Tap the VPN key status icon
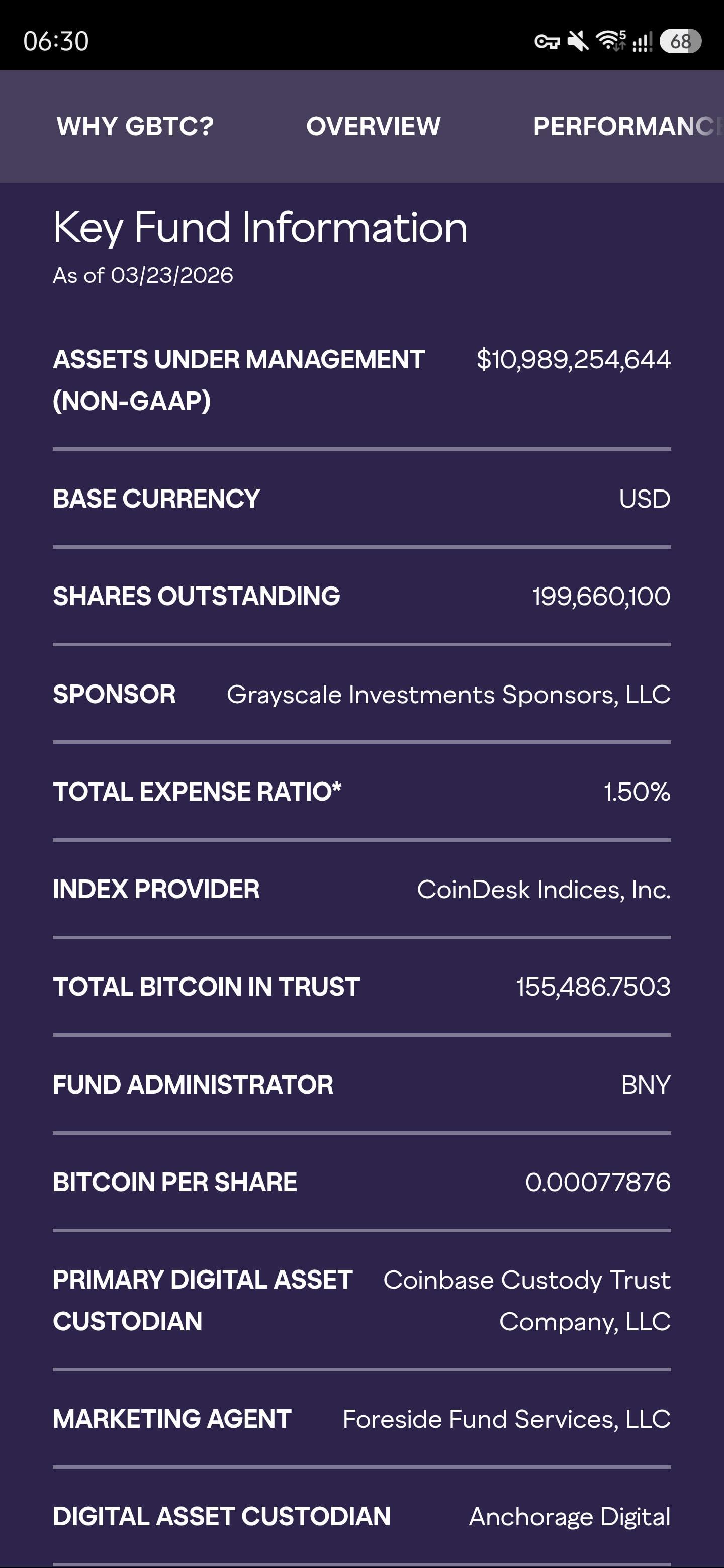 point(546,41)
